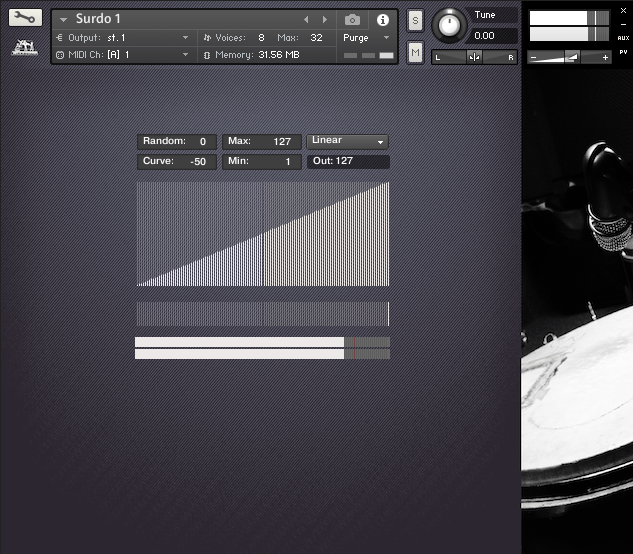Click the output routing icon

click(60, 38)
